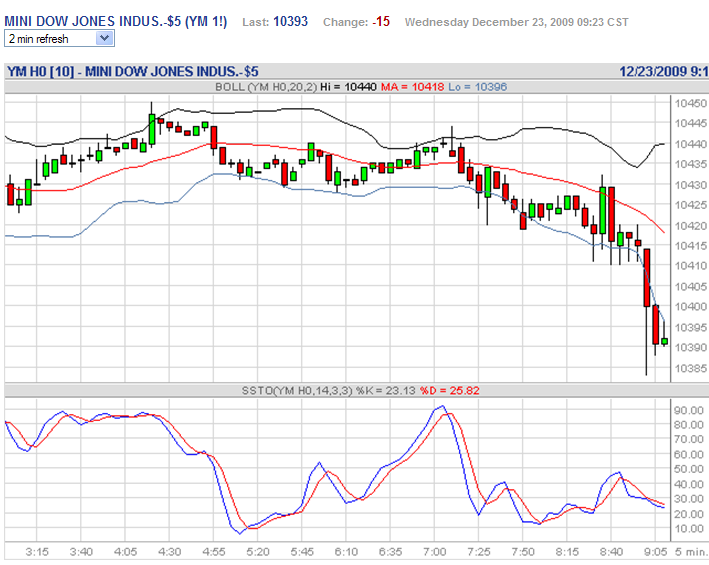Click the 5 min. interval label
709x565 pixels.
tap(691, 552)
